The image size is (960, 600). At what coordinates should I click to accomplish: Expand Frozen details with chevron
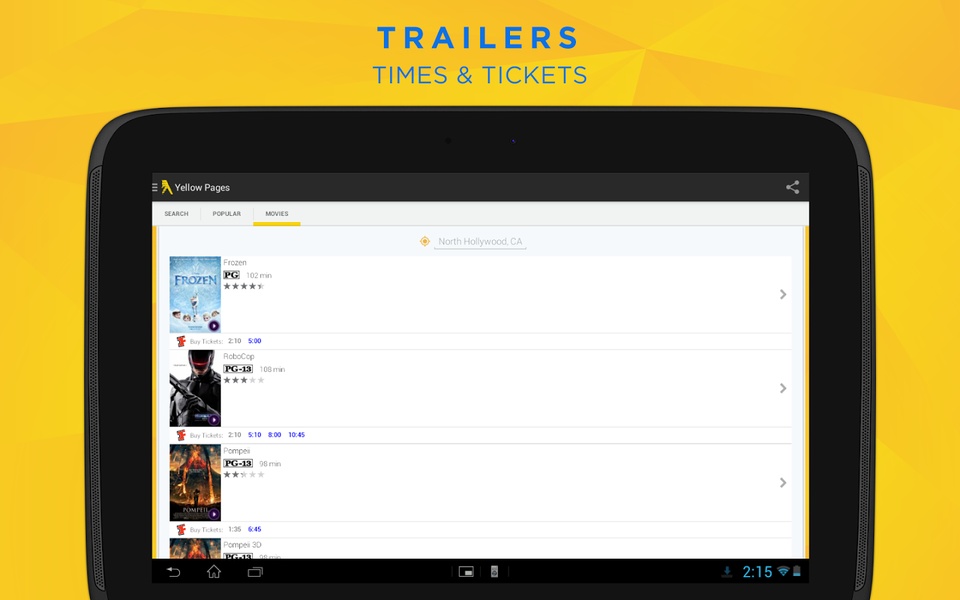pos(782,294)
